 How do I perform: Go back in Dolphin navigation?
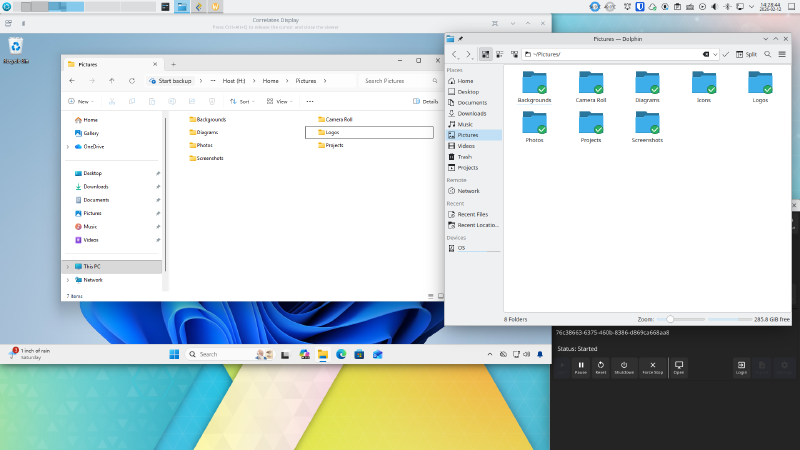[455, 54]
